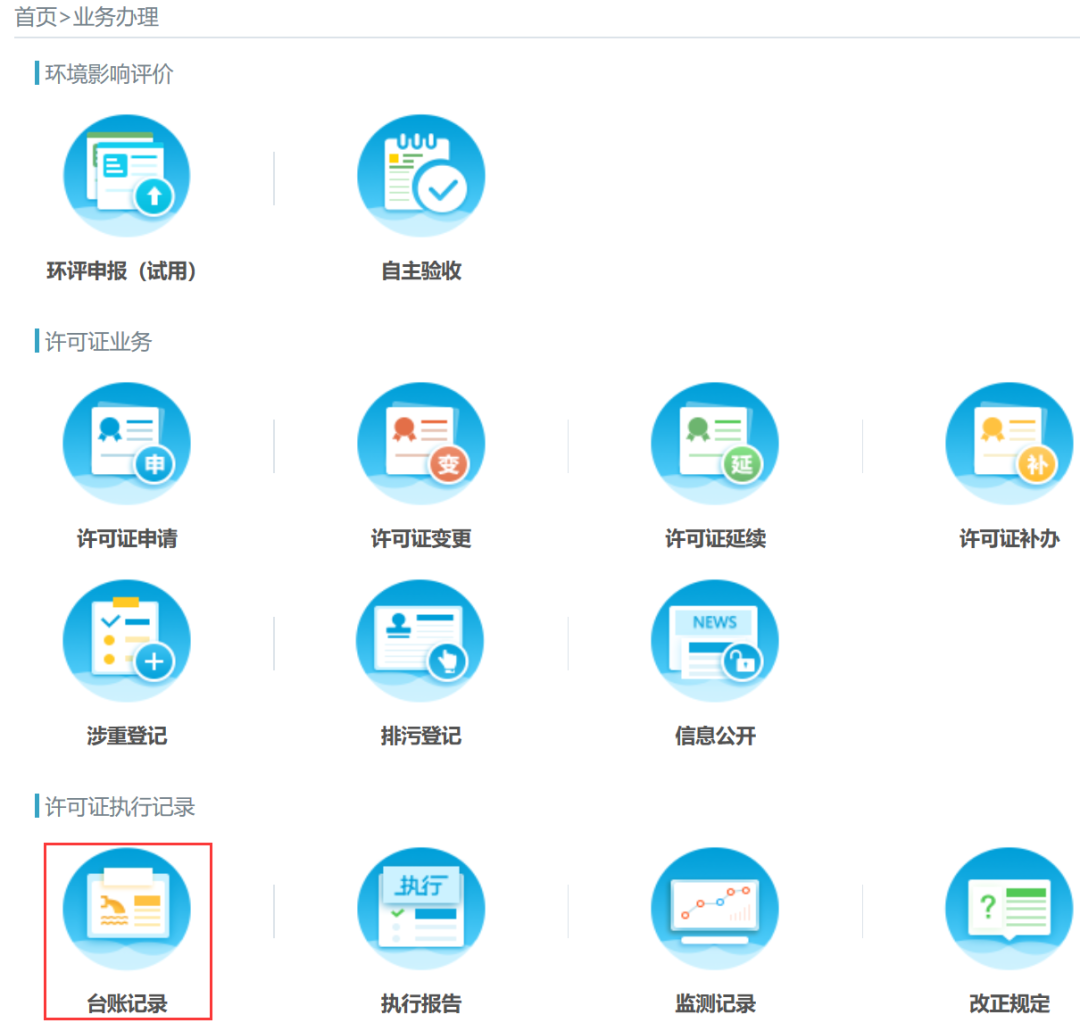Select the 许可证延续 permit renewal icon
Screen dimensions: 1080x1023
[715, 443]
